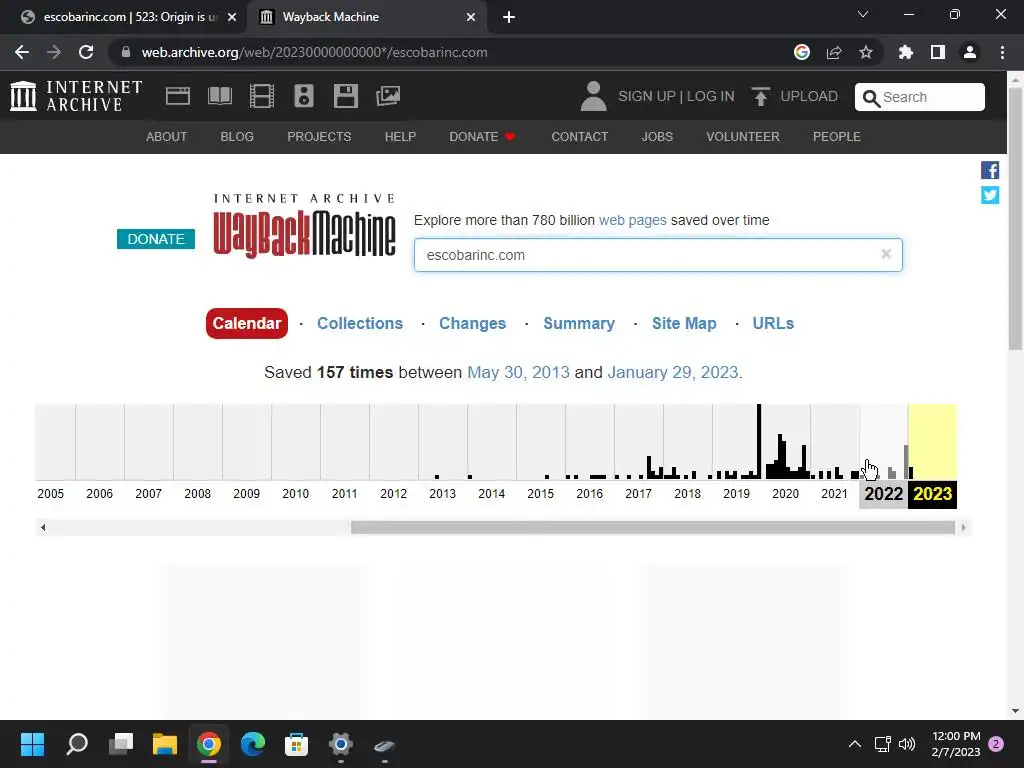Click the user avatar icon
Viewport: 1024px width, 768px height.
593,96
